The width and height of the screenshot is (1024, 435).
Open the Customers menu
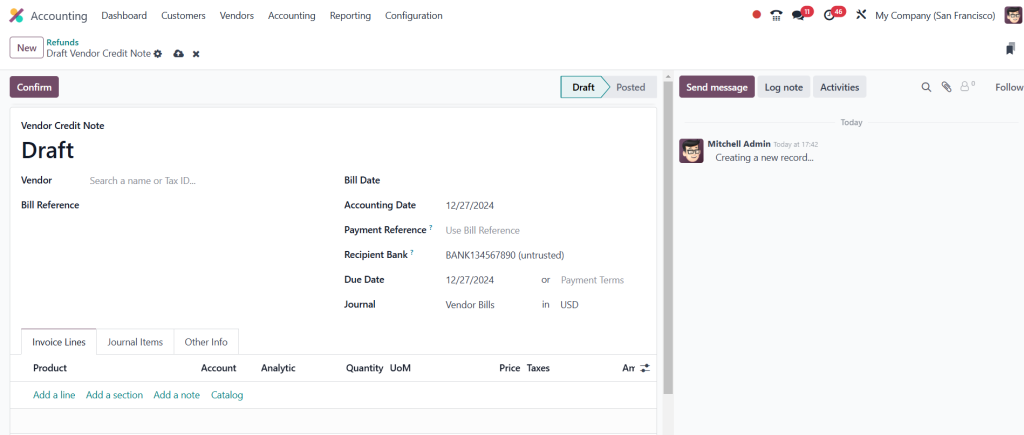(x=184, y=15)
